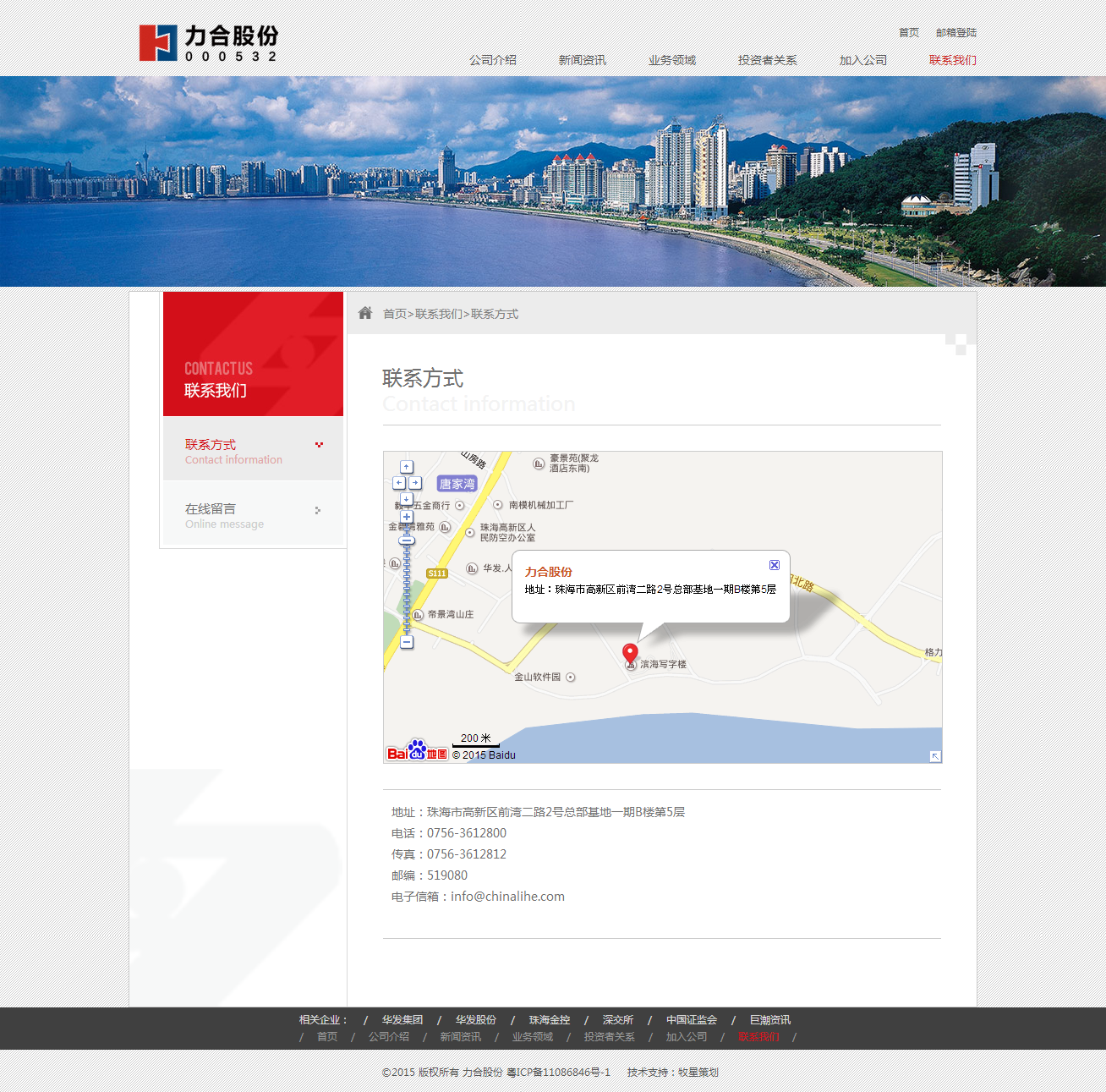
Task: Open 投资者关系 in top navigation
Action: click(767, 60)
